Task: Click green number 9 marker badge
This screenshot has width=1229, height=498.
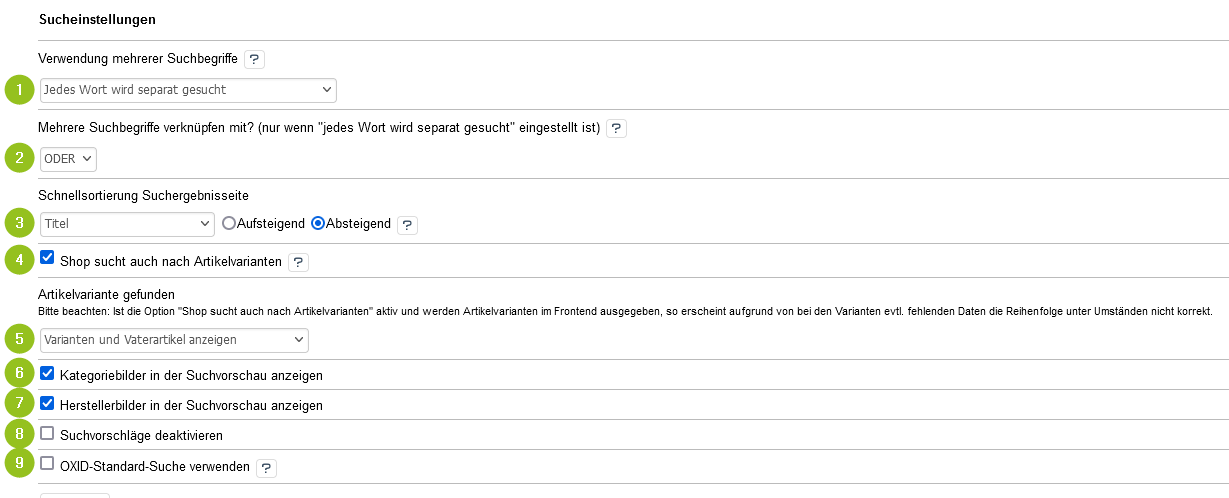Action: 19,464
